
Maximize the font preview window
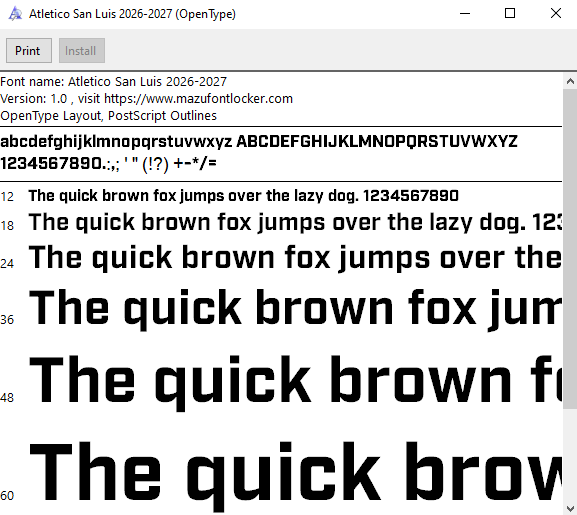[x=510, y=14]
